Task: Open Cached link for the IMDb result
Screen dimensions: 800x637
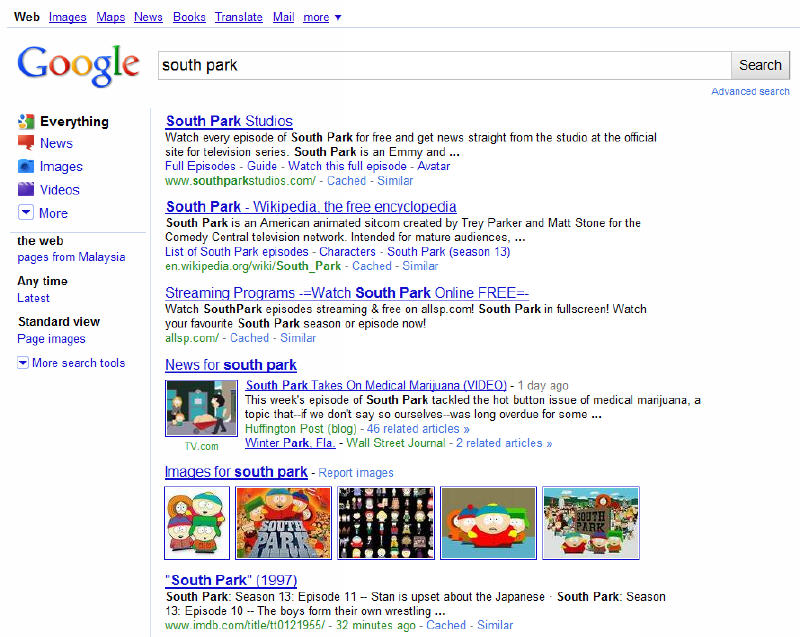Action: coord(446,625)
